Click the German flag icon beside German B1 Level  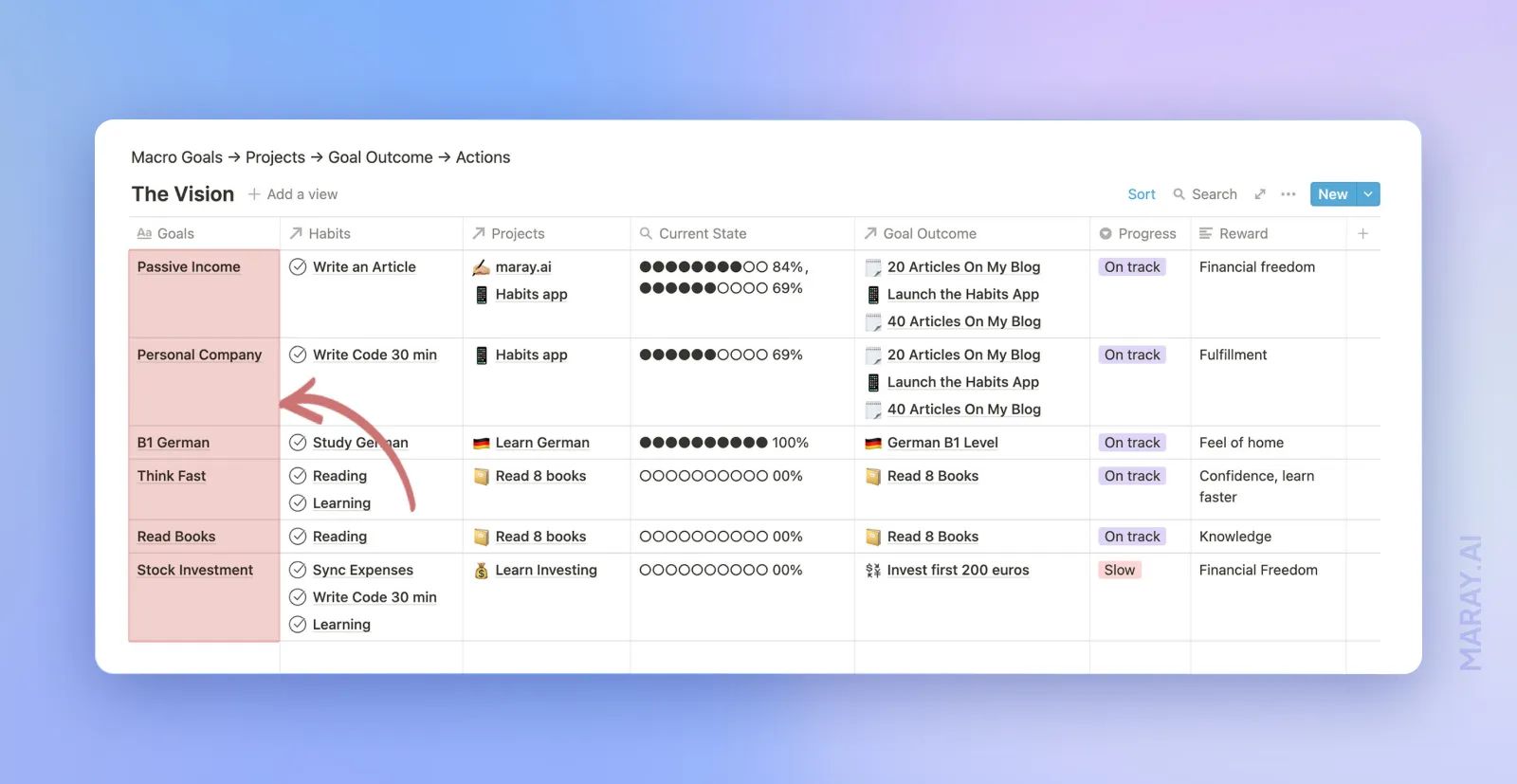(873, 443)
